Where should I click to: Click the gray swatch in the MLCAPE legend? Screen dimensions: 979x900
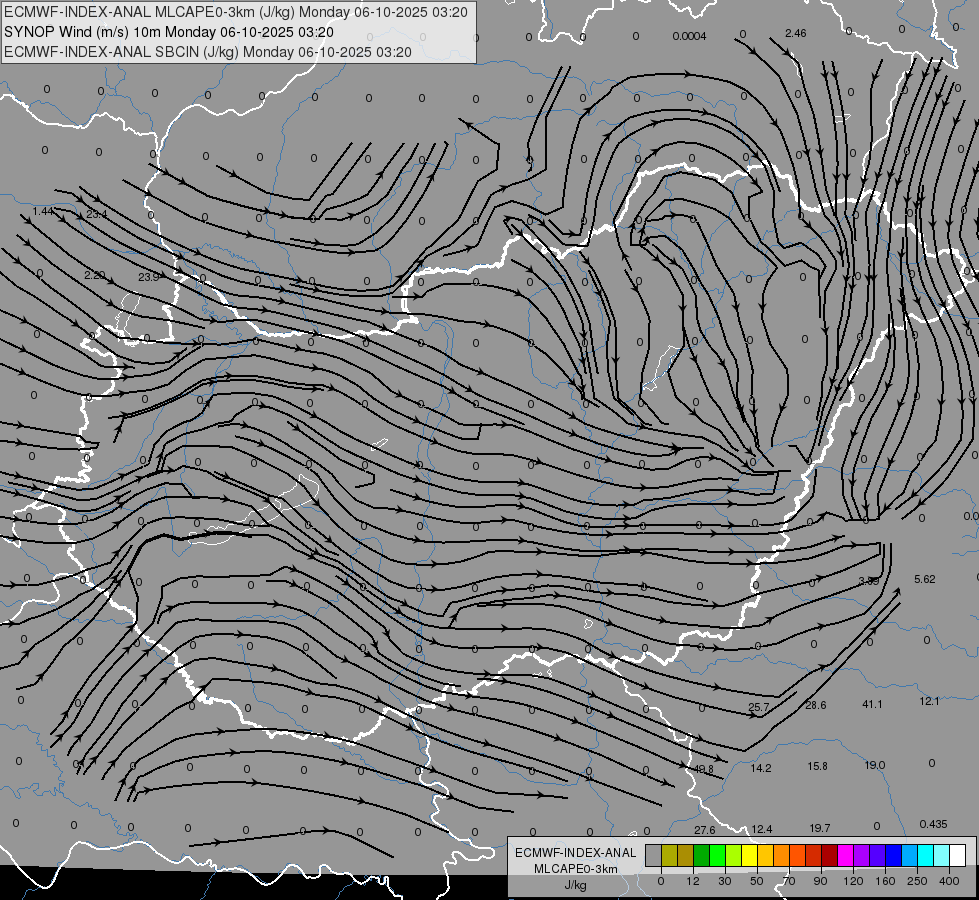click(653, 855)
